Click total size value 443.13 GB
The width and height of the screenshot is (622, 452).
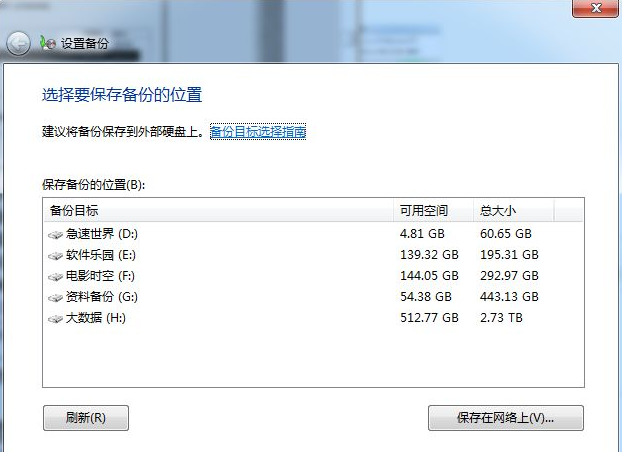click(x=509, y=297)
